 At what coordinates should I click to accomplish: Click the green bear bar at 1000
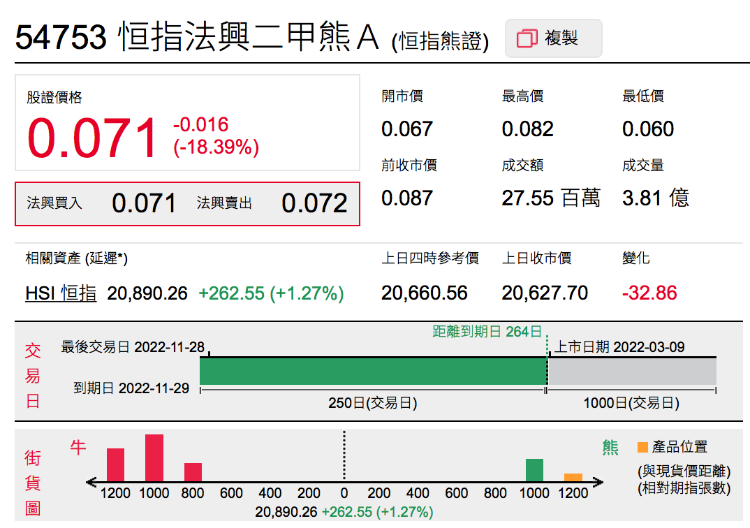[534, 470]
